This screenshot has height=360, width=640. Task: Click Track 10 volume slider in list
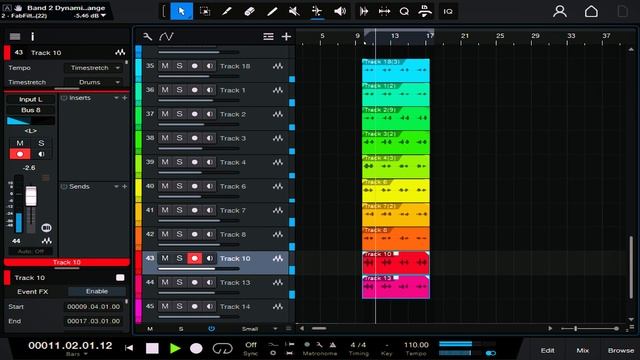click(x=198, y=269)
